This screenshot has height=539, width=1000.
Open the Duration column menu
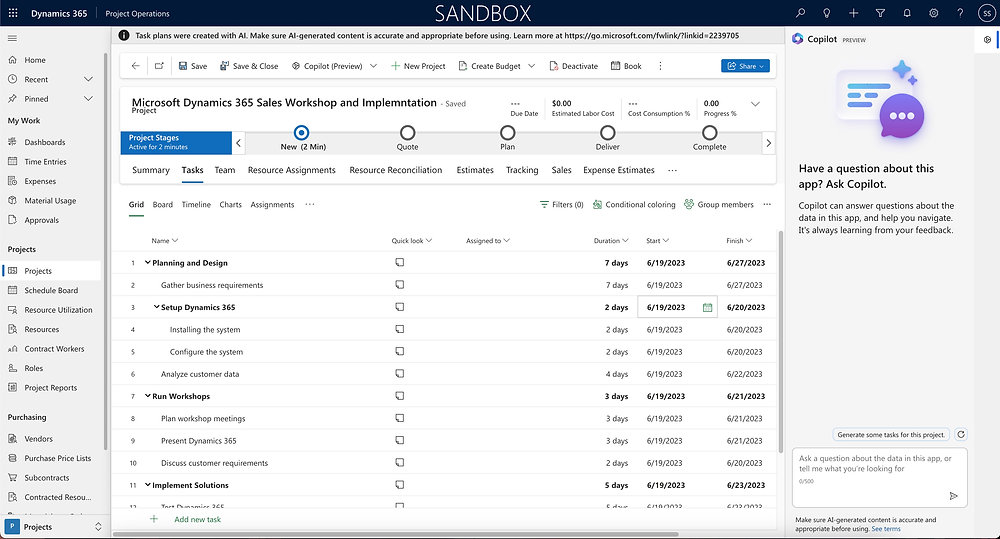611,240
